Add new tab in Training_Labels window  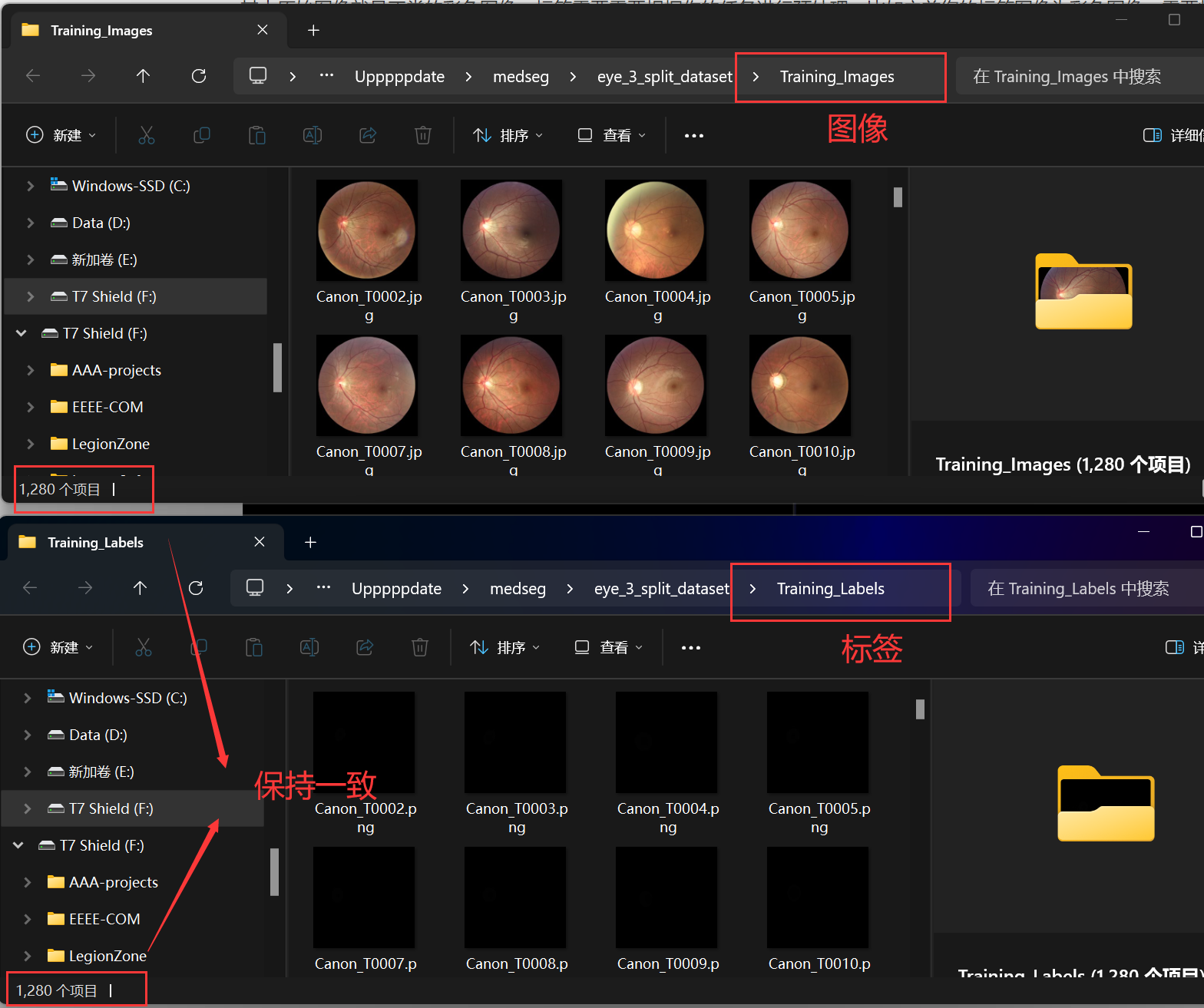(310, 542)
